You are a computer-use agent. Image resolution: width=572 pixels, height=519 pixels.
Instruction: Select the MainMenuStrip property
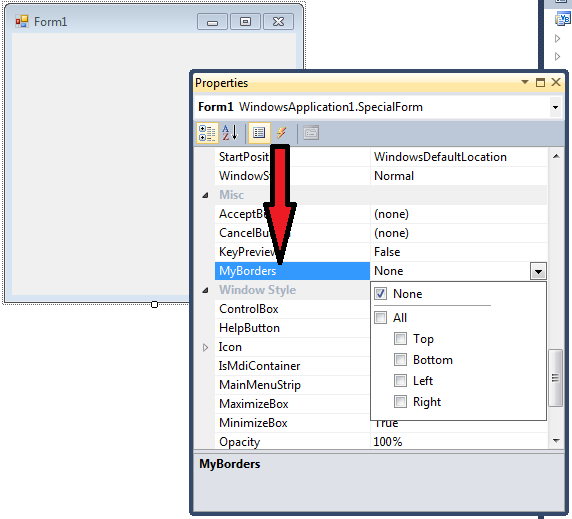click(x=292, y=385)
